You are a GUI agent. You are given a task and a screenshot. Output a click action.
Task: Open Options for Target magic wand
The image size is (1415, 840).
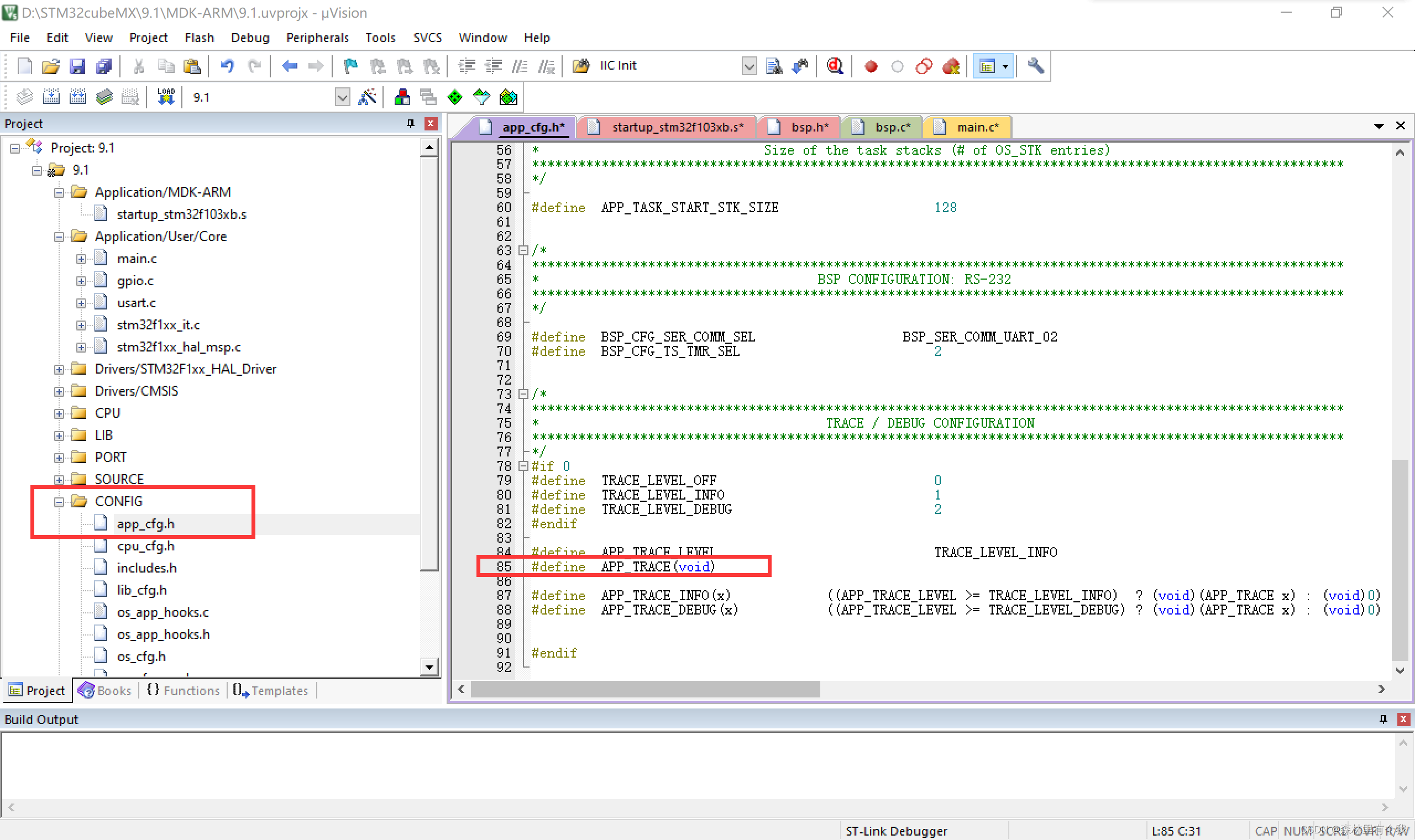coord(368,97)
